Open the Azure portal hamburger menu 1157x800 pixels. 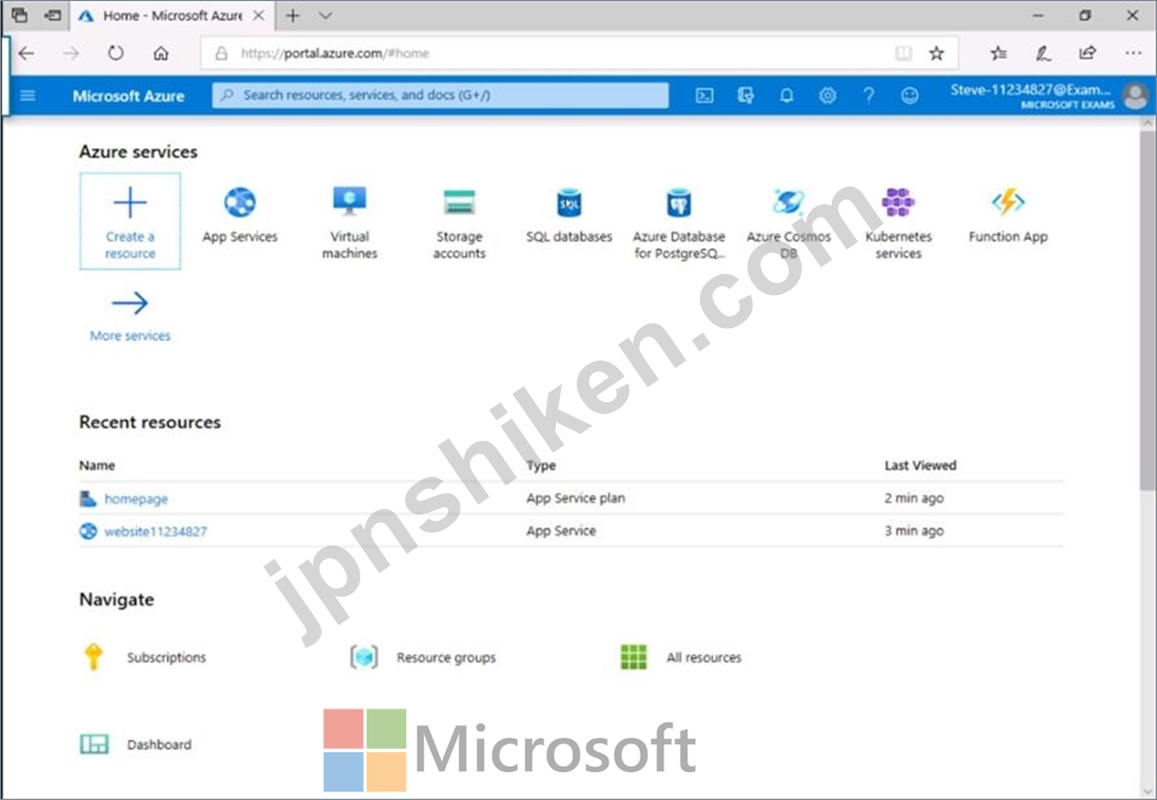28,95
